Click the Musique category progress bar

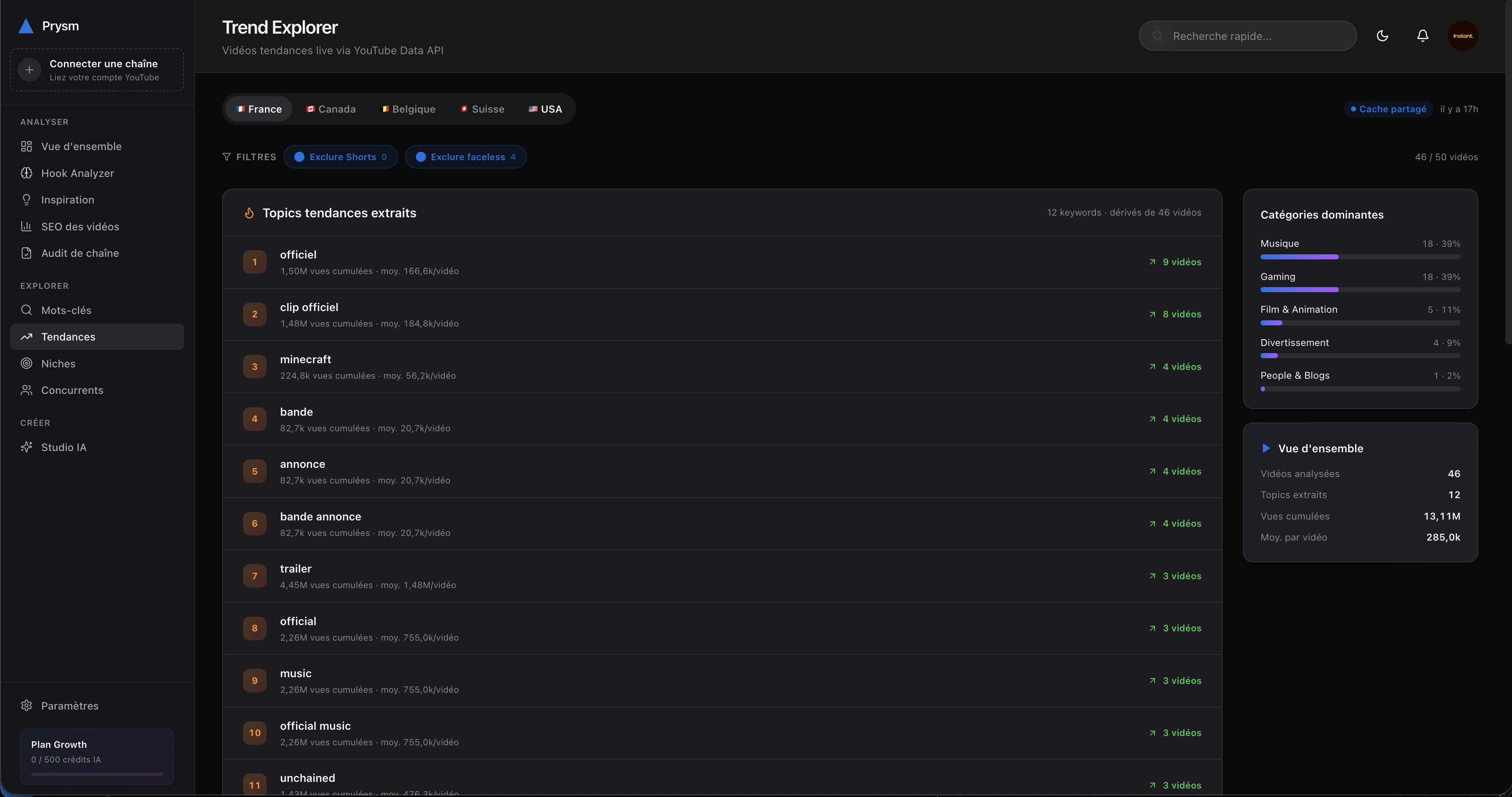coord(1360,257)
